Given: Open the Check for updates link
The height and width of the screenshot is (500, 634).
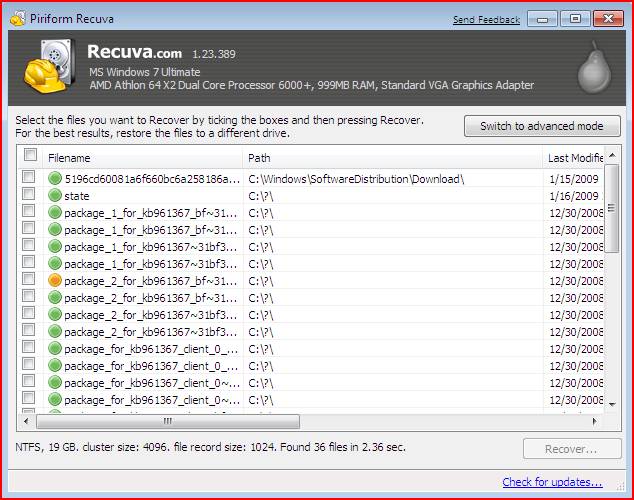Looking at the screenshot, I should point(552,482).
